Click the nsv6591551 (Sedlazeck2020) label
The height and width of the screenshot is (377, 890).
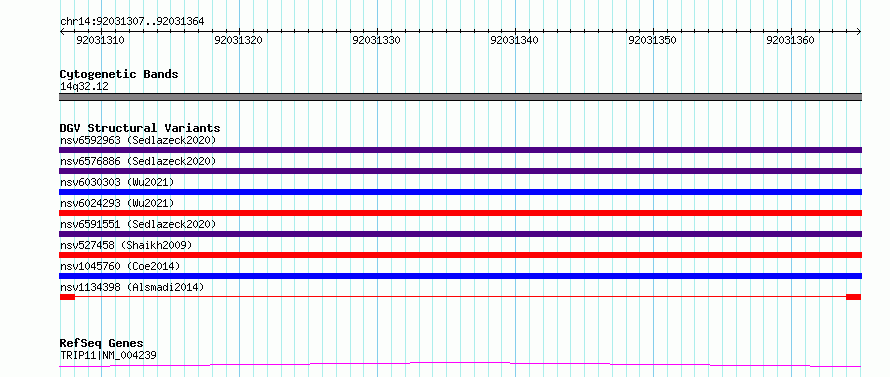click(x=138, y=224)
